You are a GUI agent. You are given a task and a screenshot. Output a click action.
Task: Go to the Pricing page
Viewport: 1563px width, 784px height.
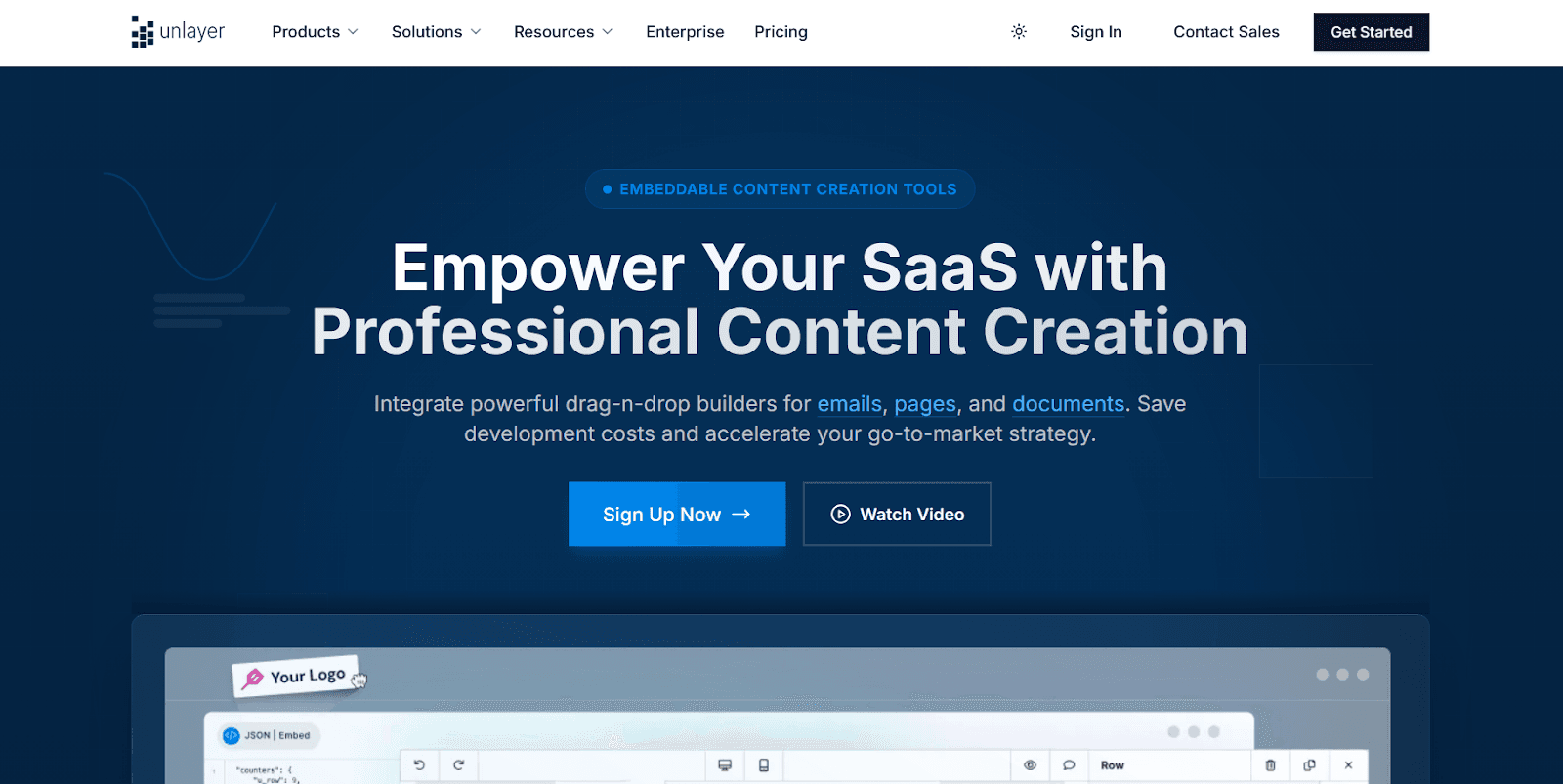click(x=781, y=32)
